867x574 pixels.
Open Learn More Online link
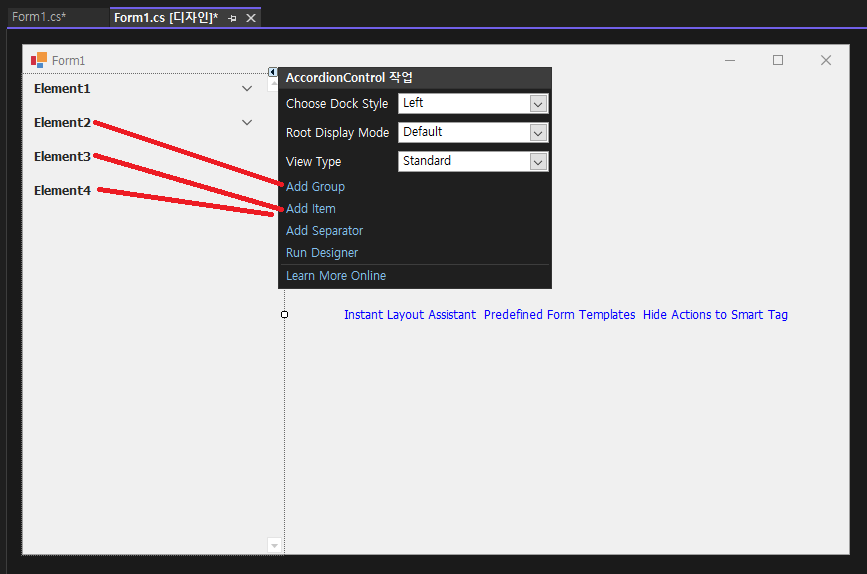coord(336,275)
